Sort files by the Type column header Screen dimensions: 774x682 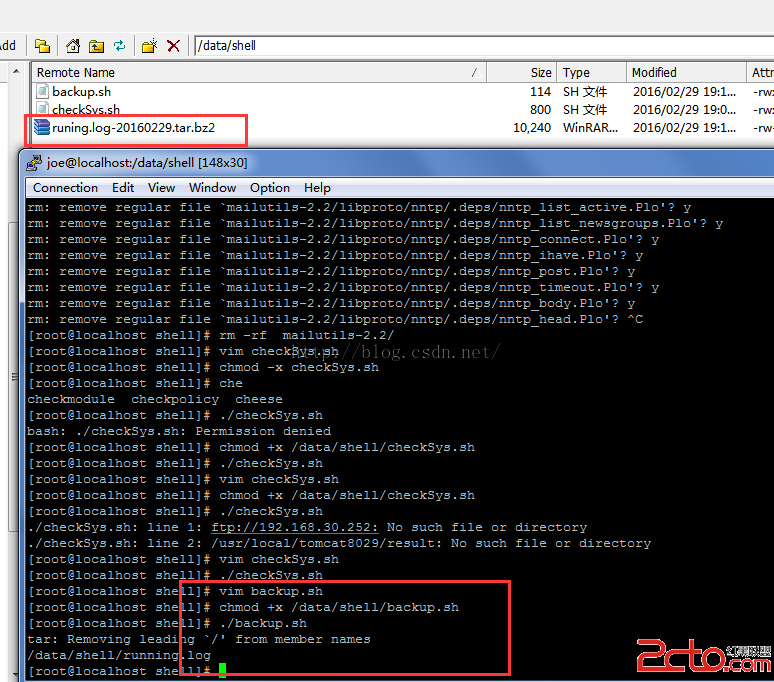[591, 73]
